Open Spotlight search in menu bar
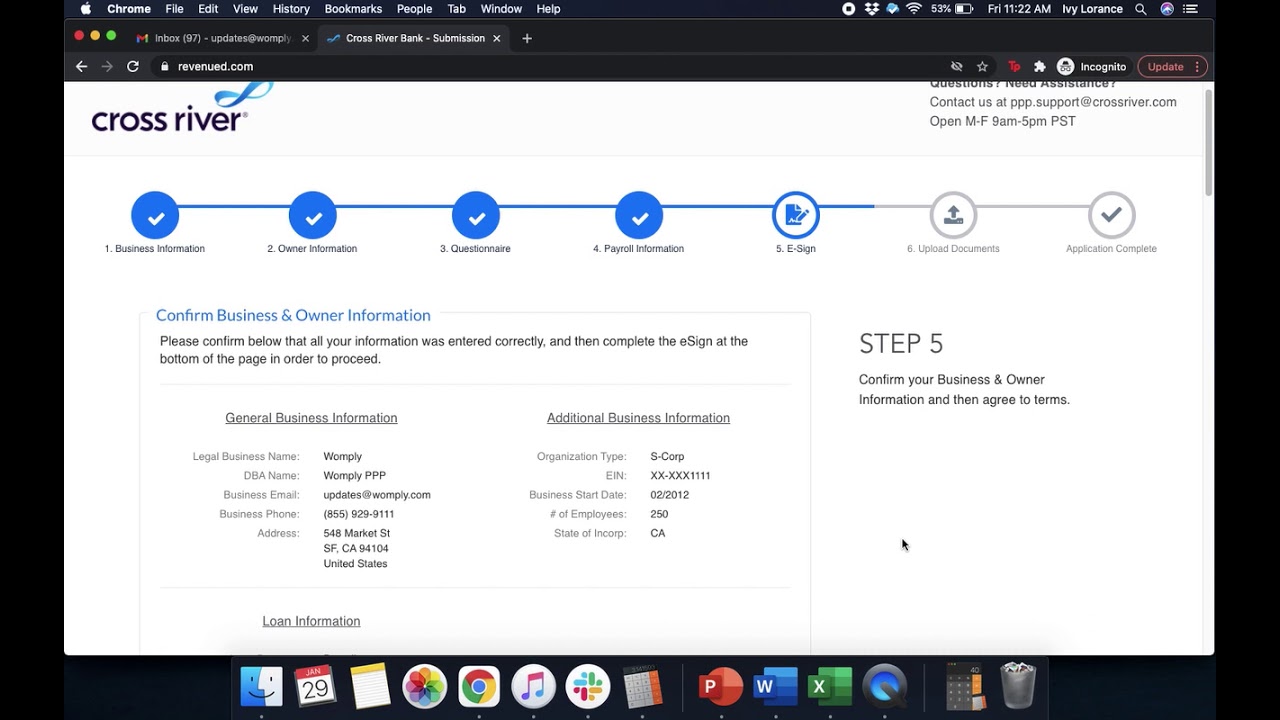The height and width of the screenshot is (720, 1280). tap(1141, 9)
